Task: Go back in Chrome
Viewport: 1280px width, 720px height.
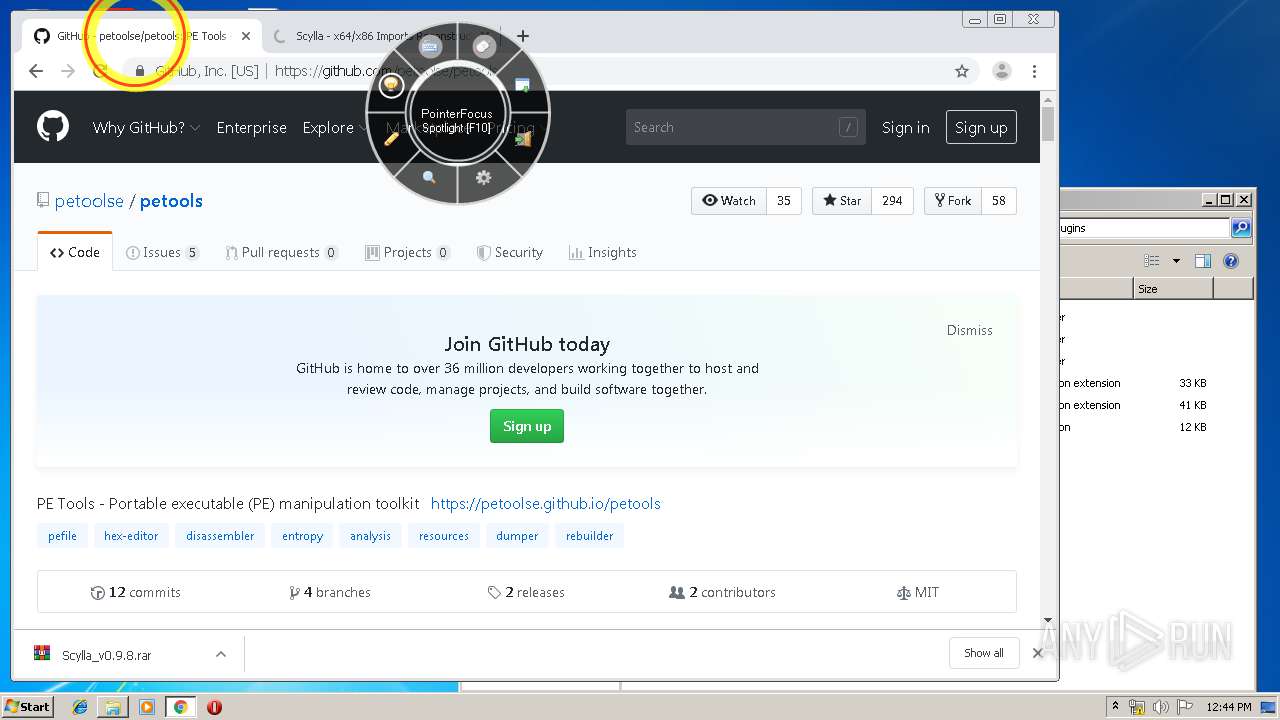Action: point(36,71)
